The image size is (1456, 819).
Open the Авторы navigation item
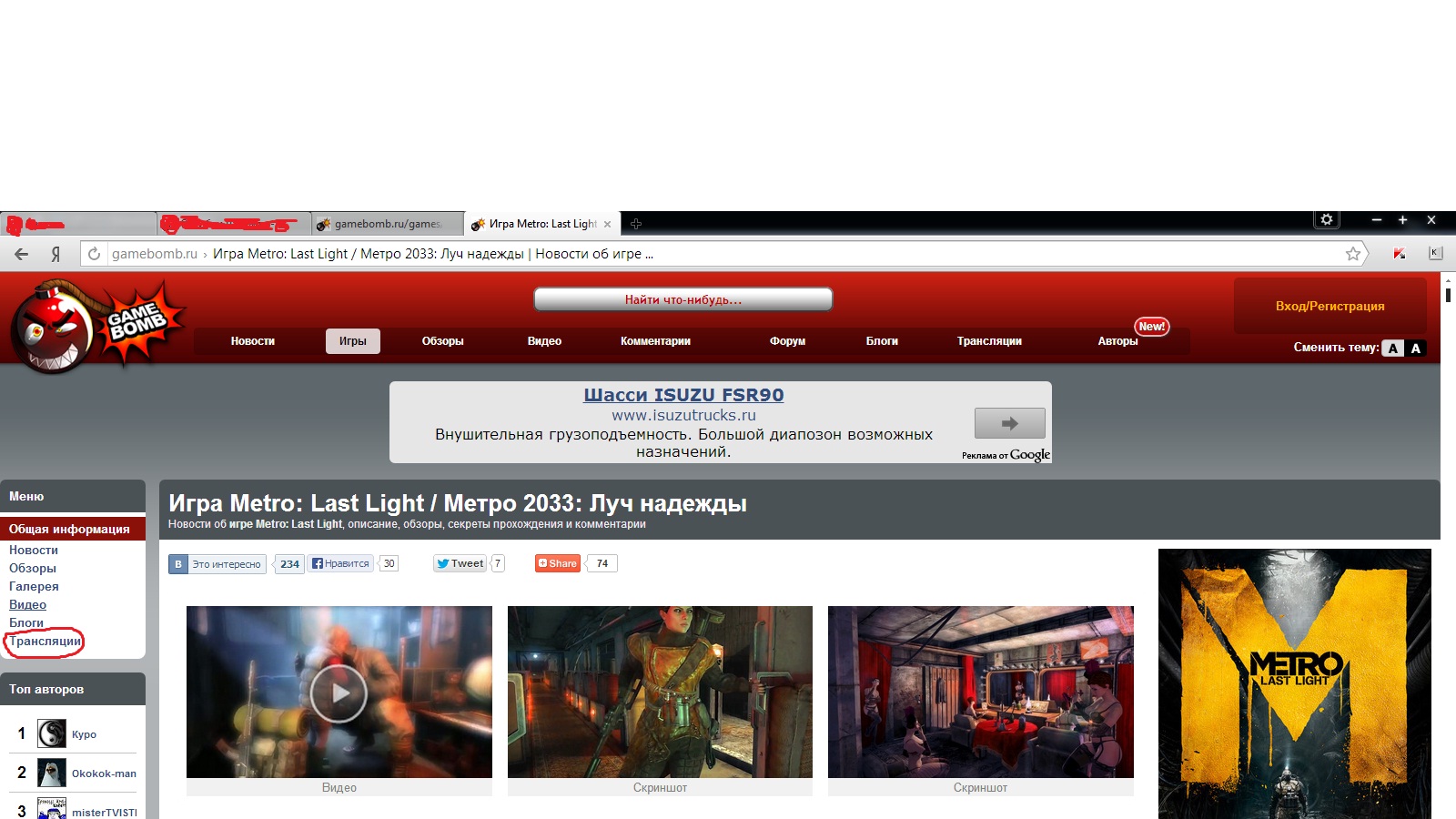point(1117,341)
